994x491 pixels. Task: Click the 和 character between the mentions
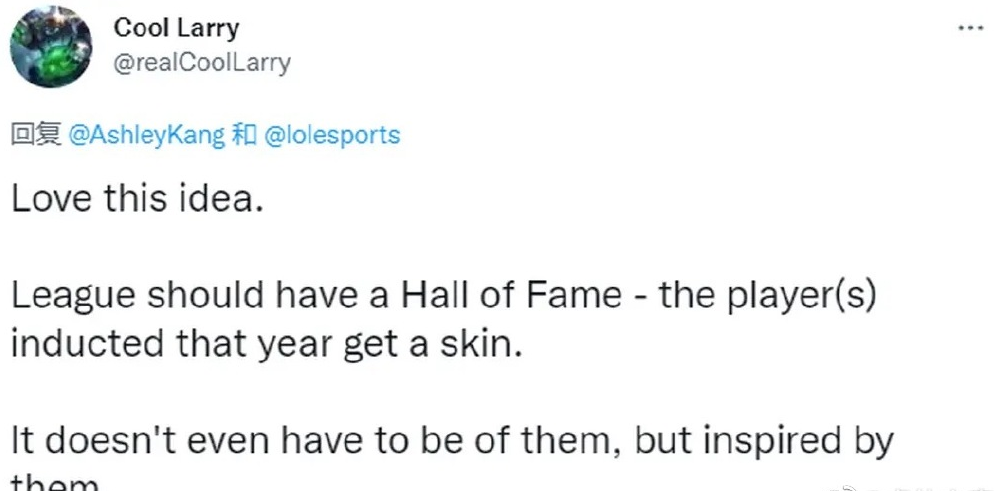pos(243,136)
